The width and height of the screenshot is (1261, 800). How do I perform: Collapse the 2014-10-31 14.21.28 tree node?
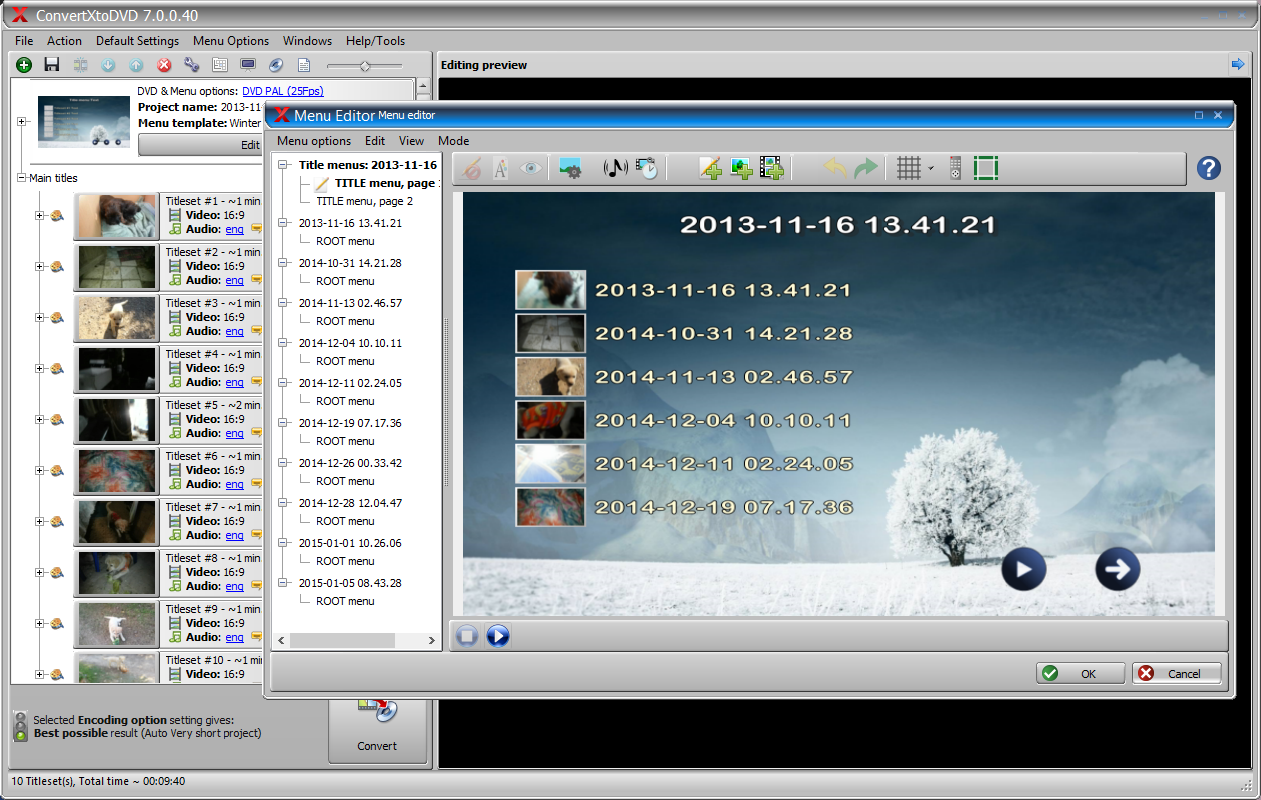click(x=283, y=263)
